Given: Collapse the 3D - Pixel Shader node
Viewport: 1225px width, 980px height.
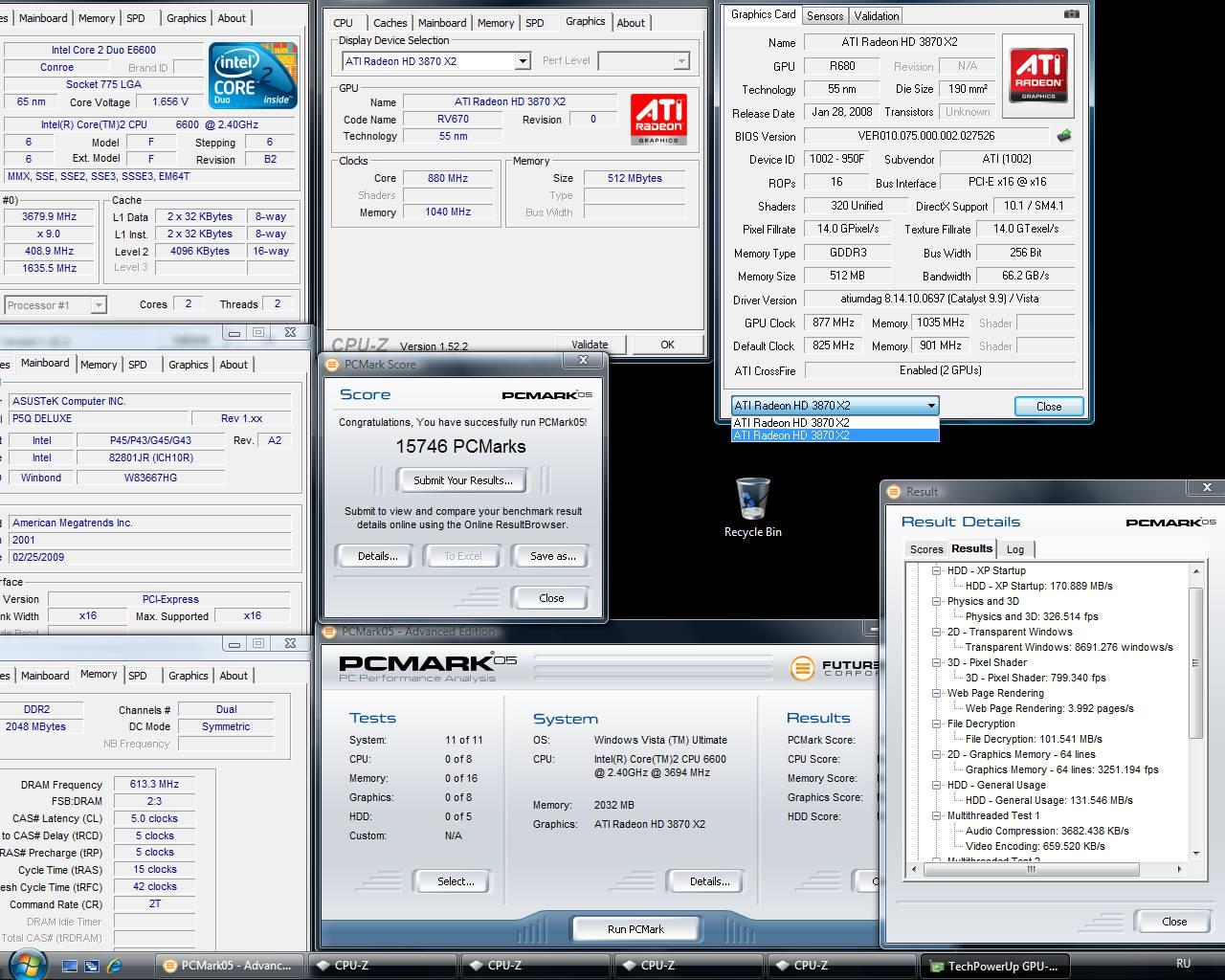Looking at the screenshot, I should pyautogui.click(x=937, y=662).
